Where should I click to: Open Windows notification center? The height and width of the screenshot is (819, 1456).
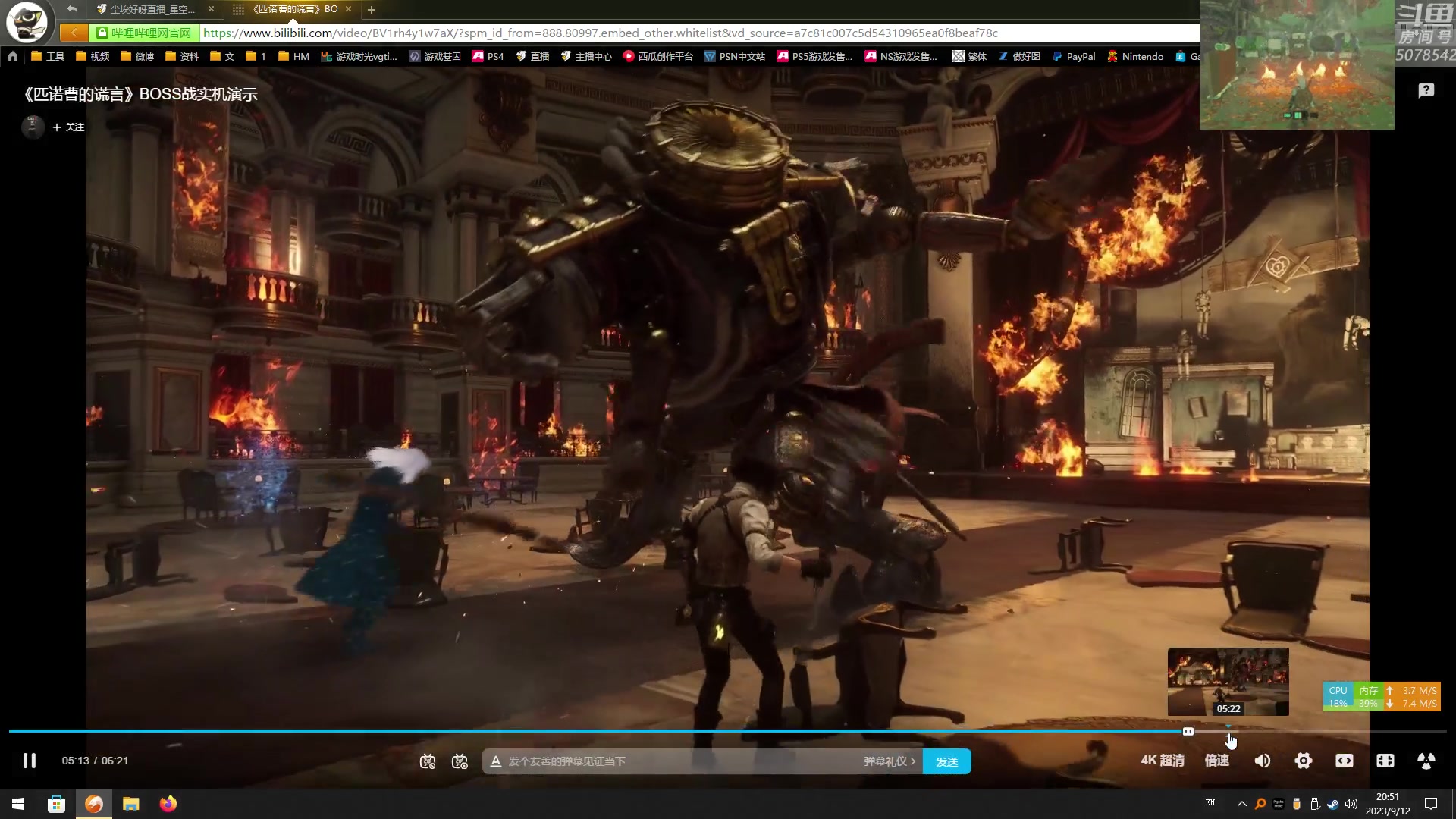1431,804
